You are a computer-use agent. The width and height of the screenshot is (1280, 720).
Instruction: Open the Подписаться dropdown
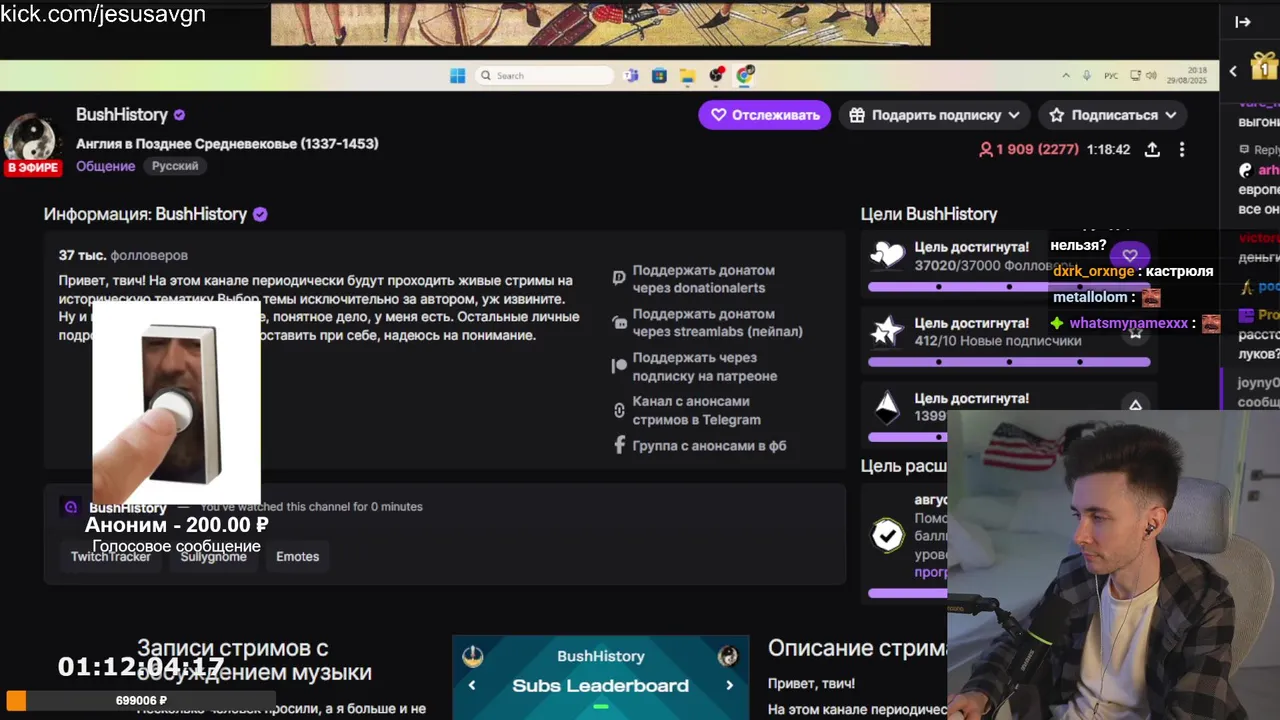[1112, 115]
